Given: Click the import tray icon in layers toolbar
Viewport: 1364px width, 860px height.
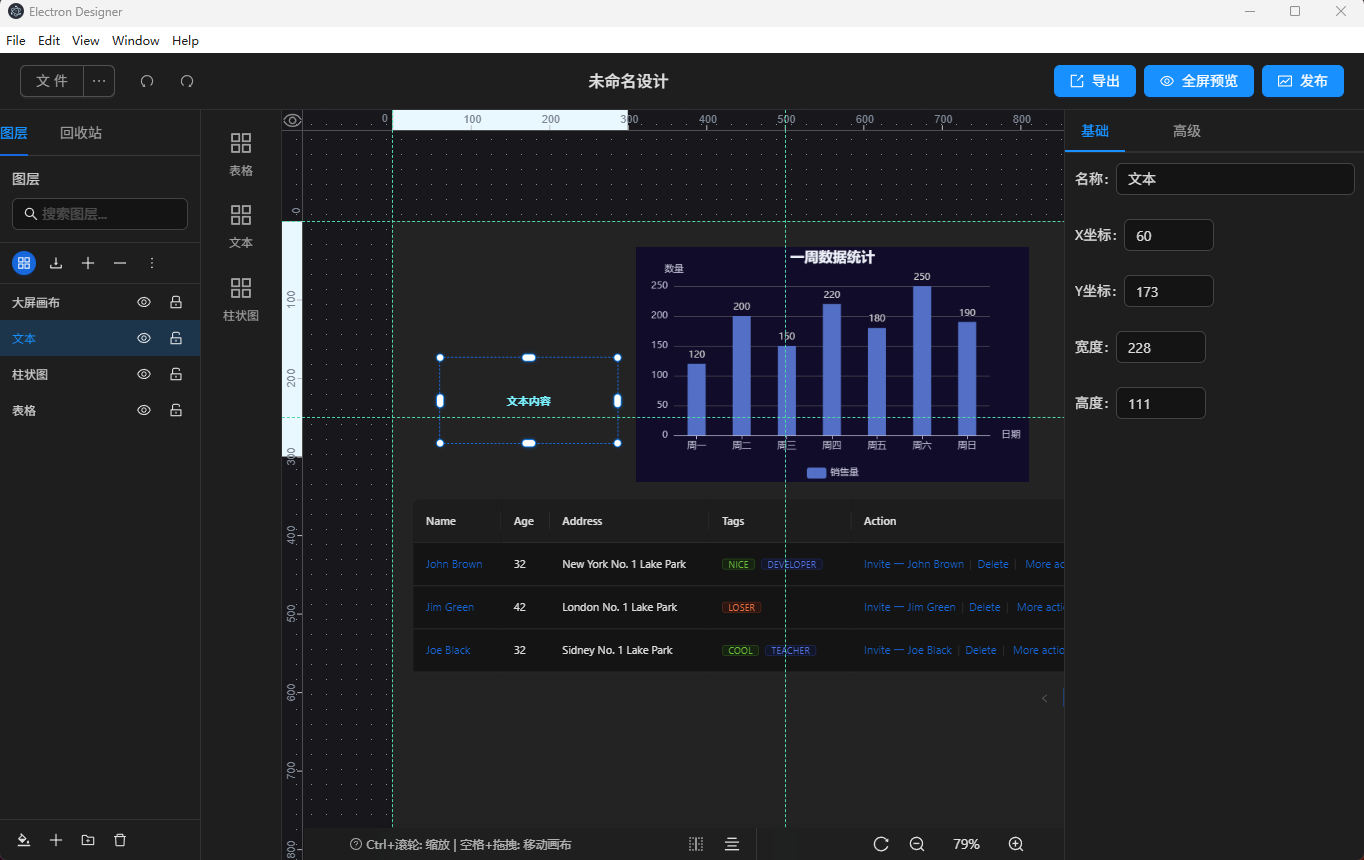Looking at the screenshot, I should pyautogui.click(x=56, y=263).
